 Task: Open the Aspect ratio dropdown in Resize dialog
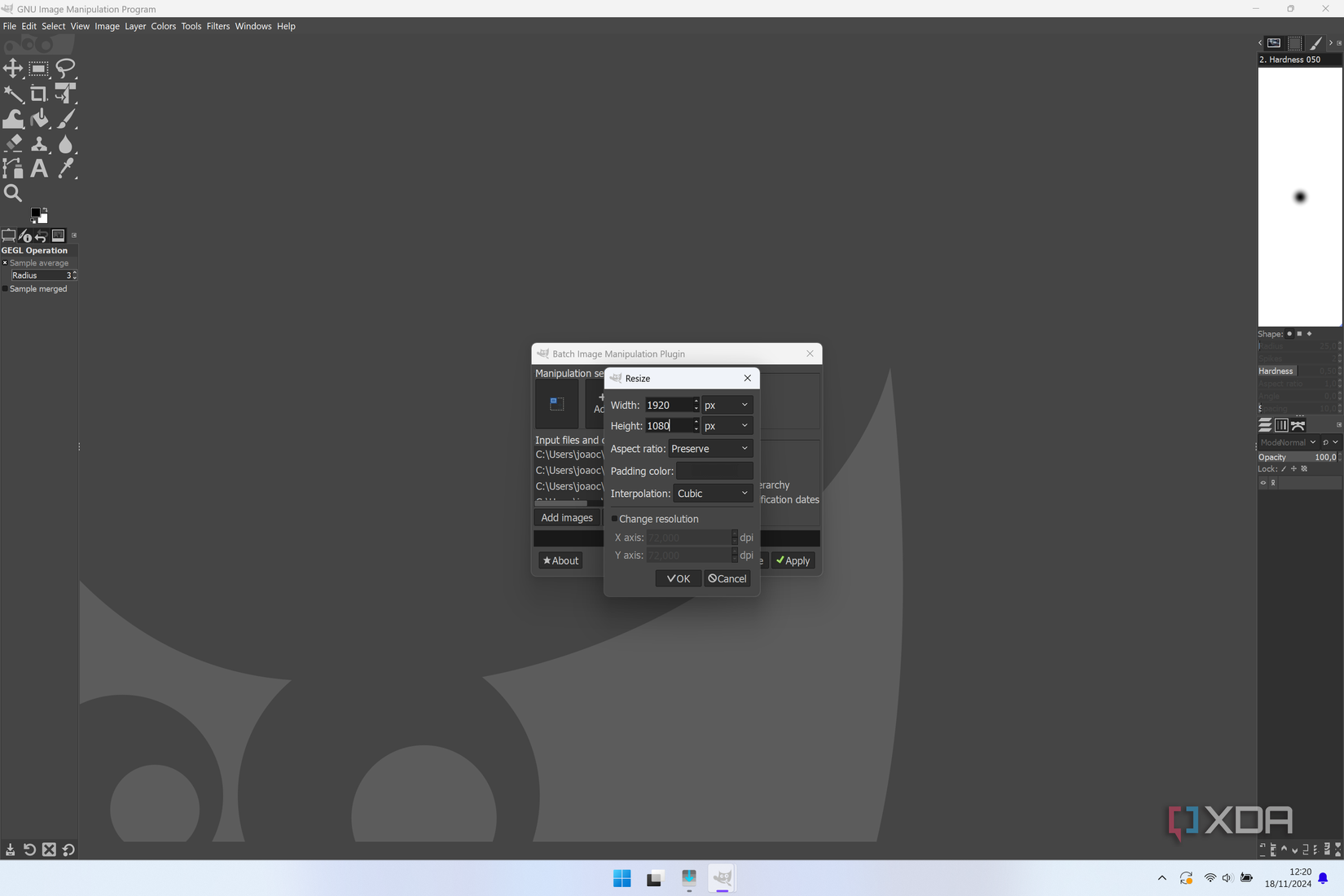coord(709,448)
